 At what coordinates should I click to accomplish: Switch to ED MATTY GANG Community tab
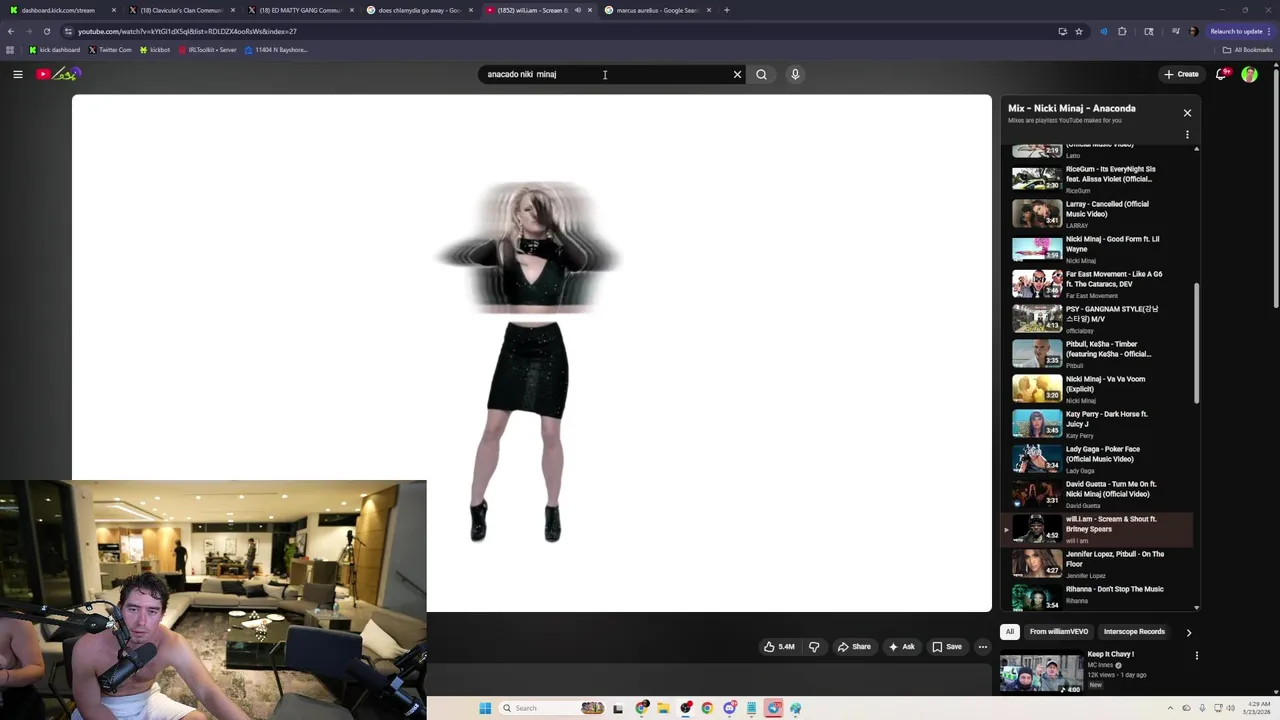[300, 10]
